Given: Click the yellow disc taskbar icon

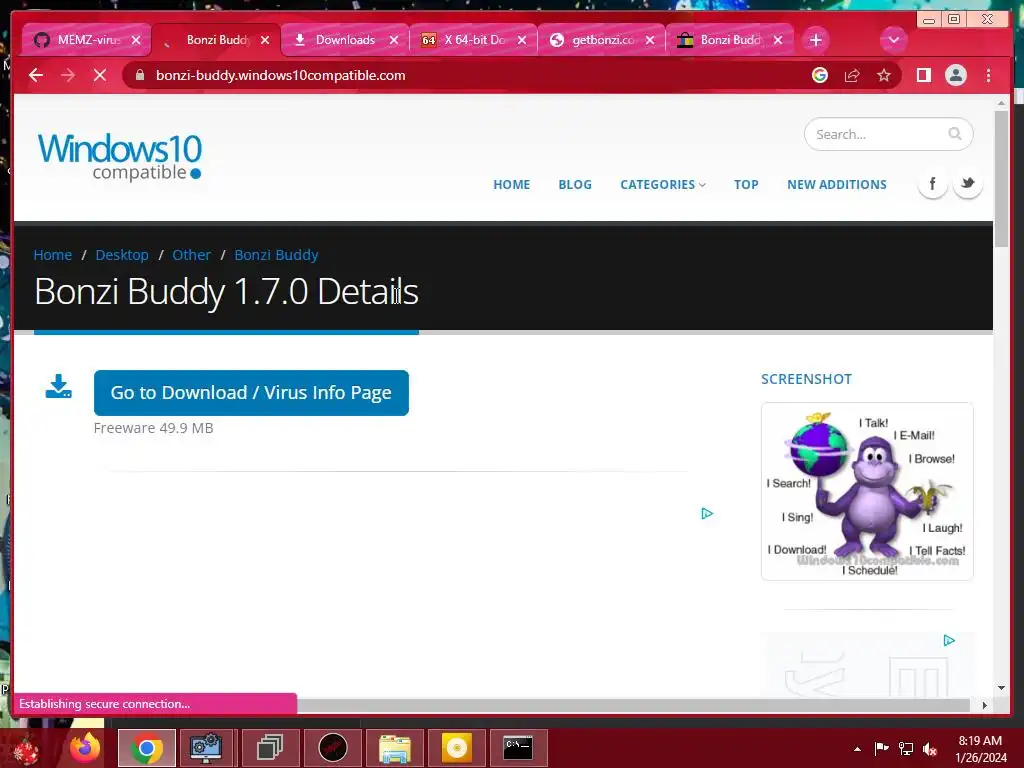Looking at the screenshot, I should click(x=456, y=748).
